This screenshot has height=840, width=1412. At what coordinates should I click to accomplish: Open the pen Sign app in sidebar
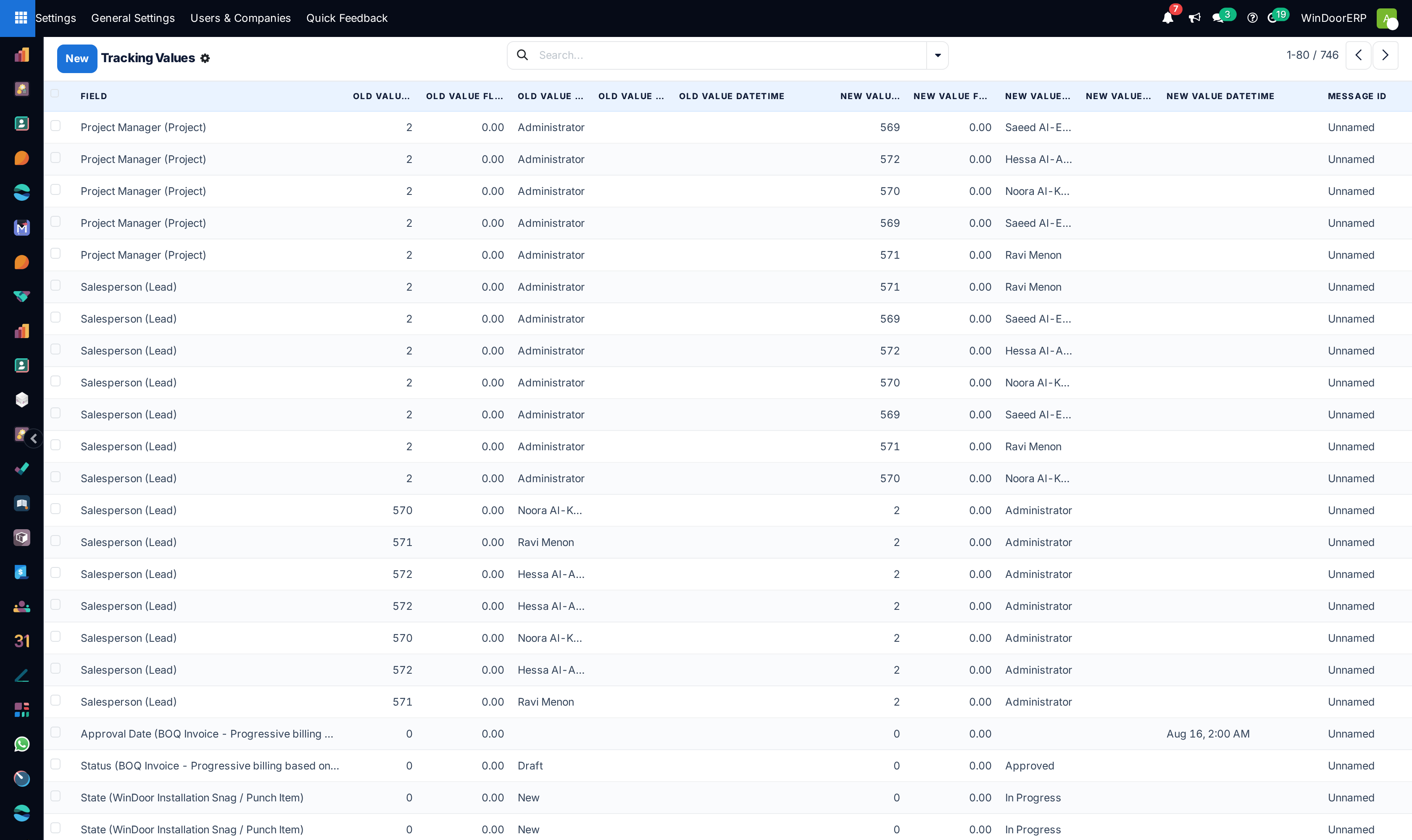click(21, 675)
